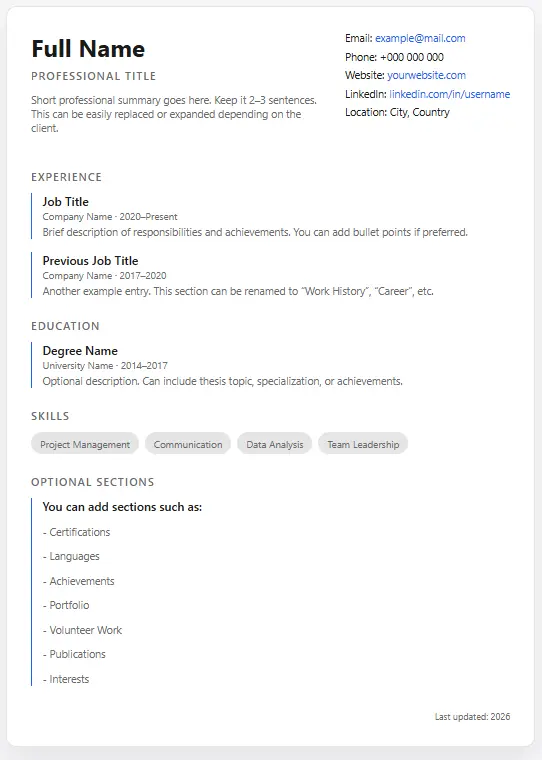Select the Communication skill tag
The image size is (542, 760).
188,444
